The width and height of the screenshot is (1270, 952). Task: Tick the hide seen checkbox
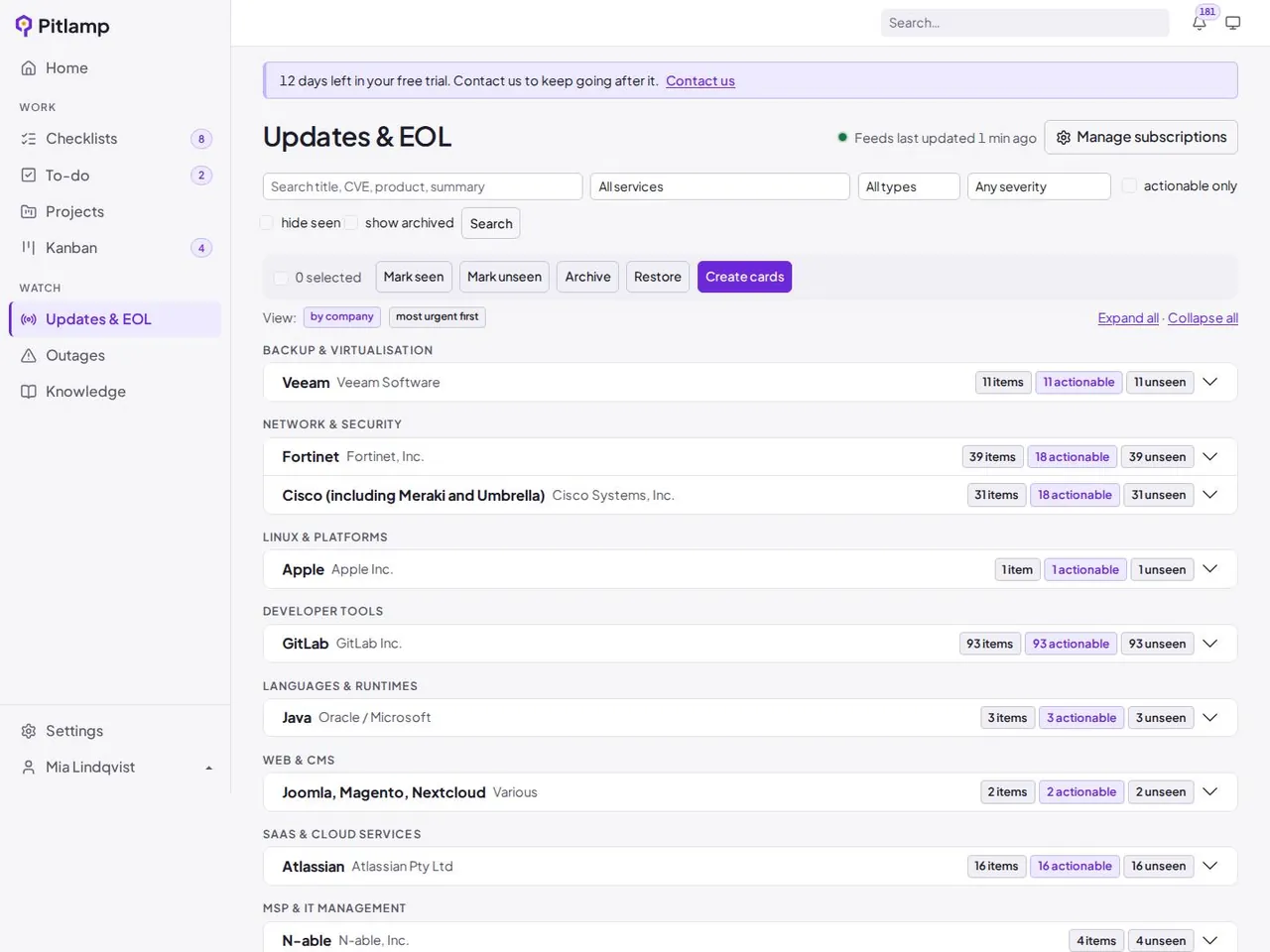tap(266, 223)
